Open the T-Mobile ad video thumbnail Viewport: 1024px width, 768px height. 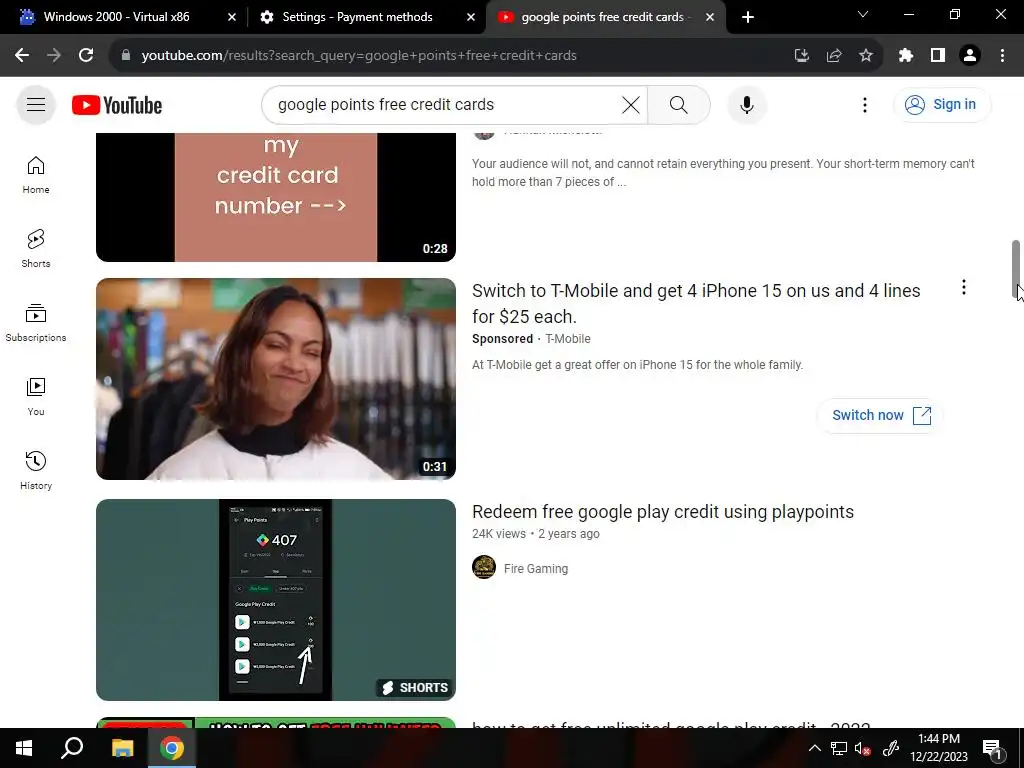pos(276,379)
